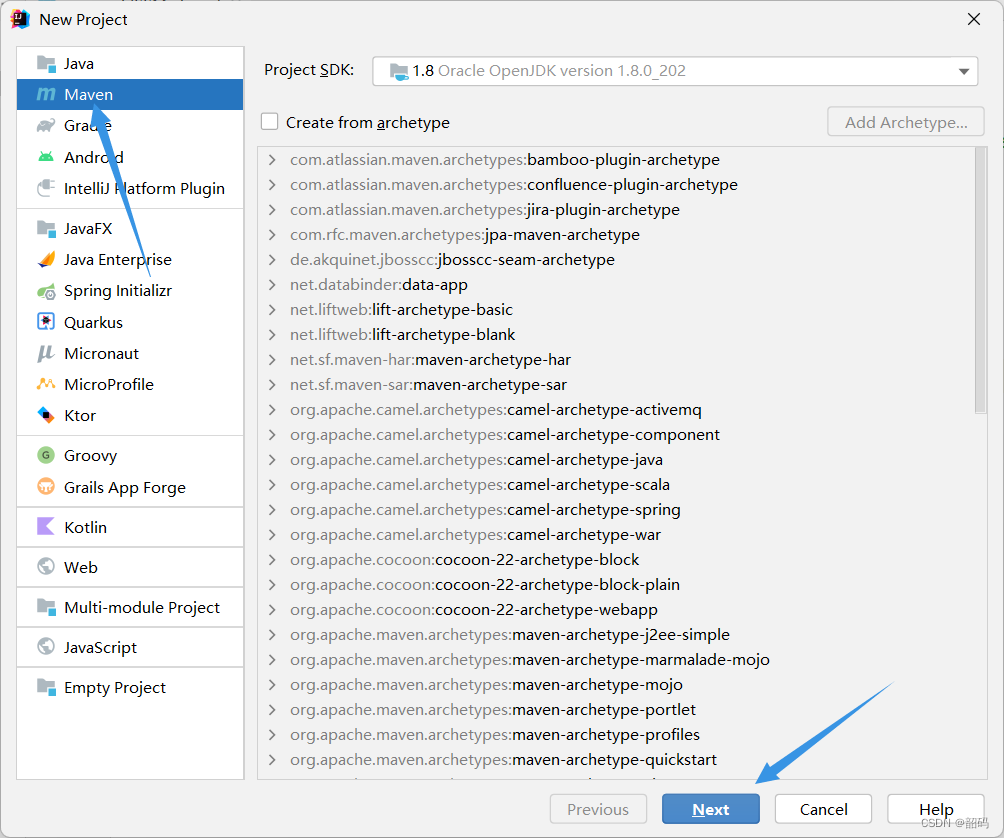Expand cocoon-22-archetype-block-plain node
Viewport: 1004px width, 838px height.
272,584
